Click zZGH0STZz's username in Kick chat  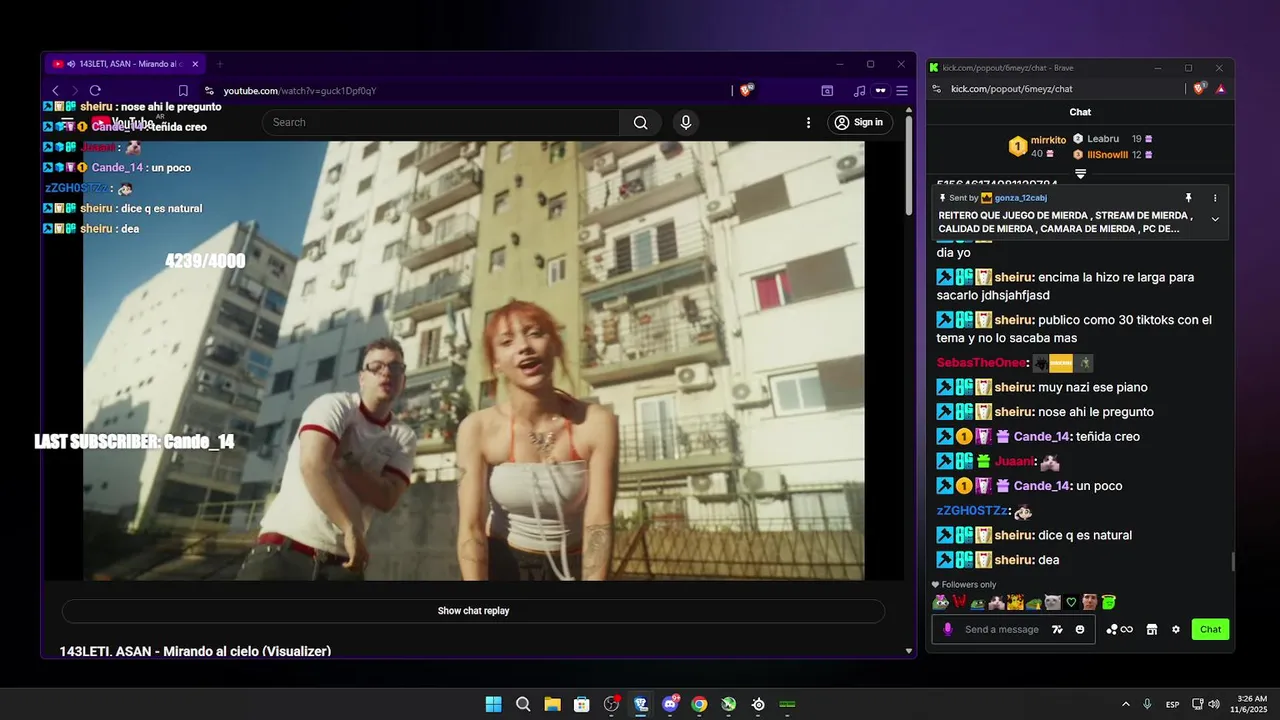click(973, 511)
